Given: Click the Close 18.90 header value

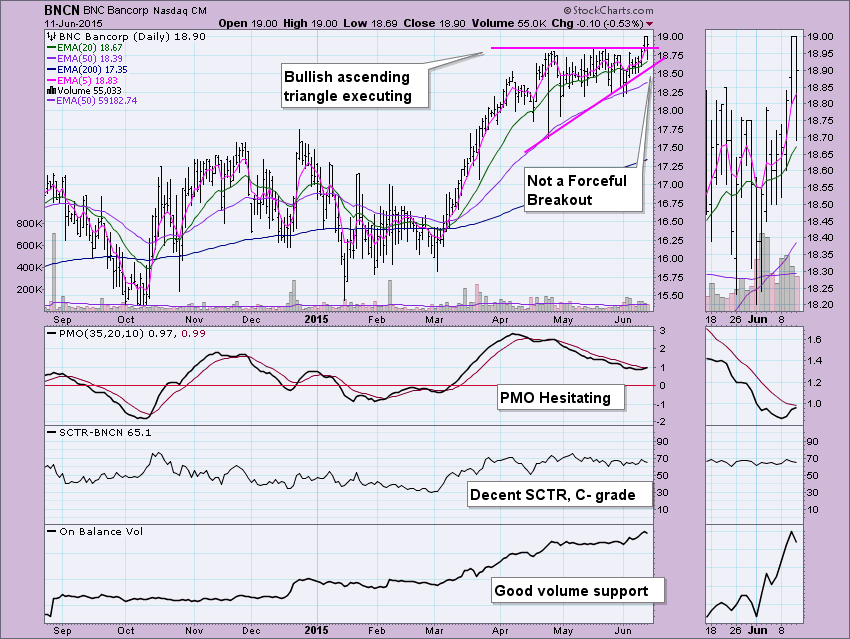Looking at the screenshot, I should [432, 23].
